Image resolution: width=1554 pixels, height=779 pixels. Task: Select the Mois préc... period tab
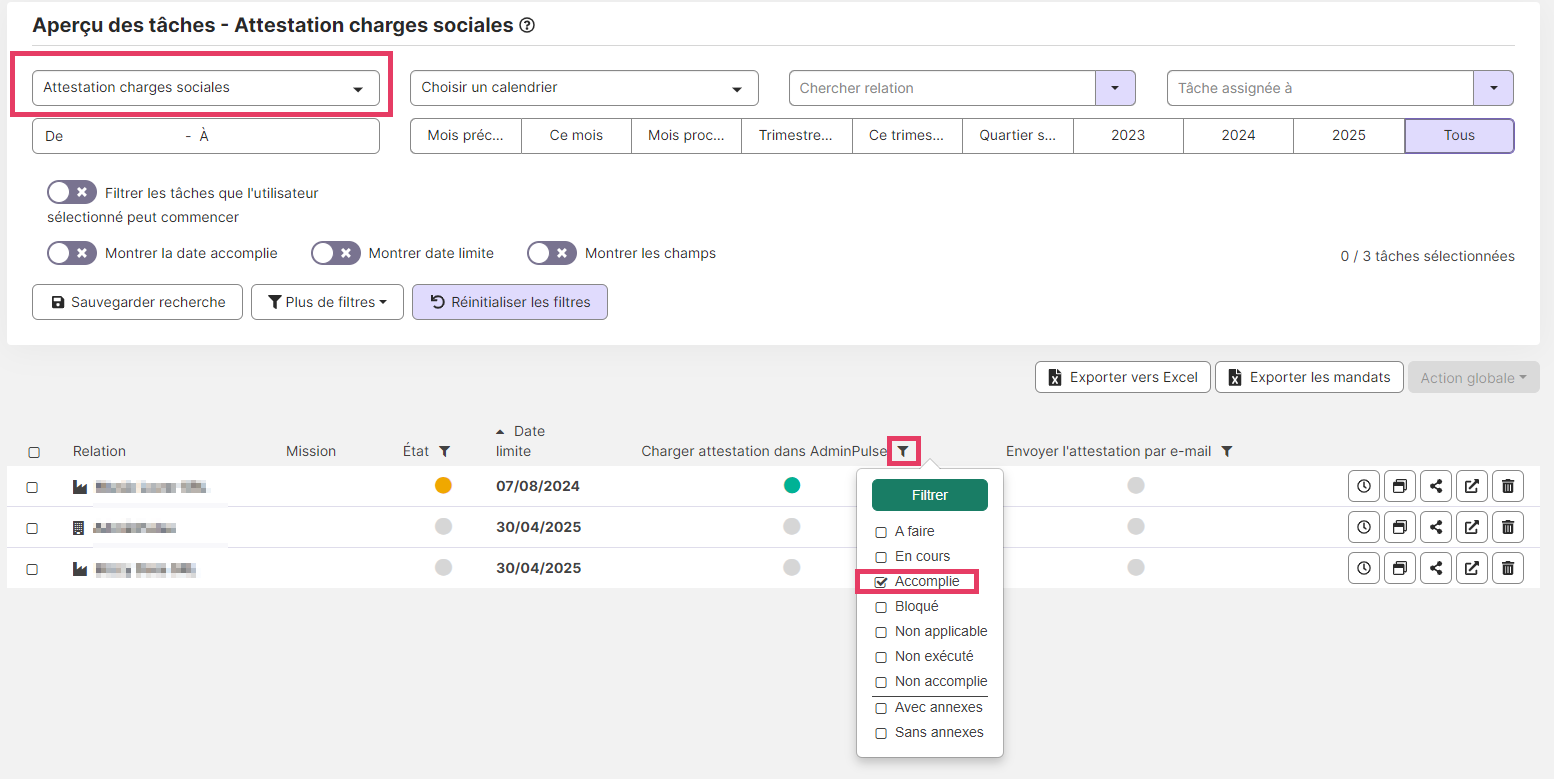click(x=466, y=135)
